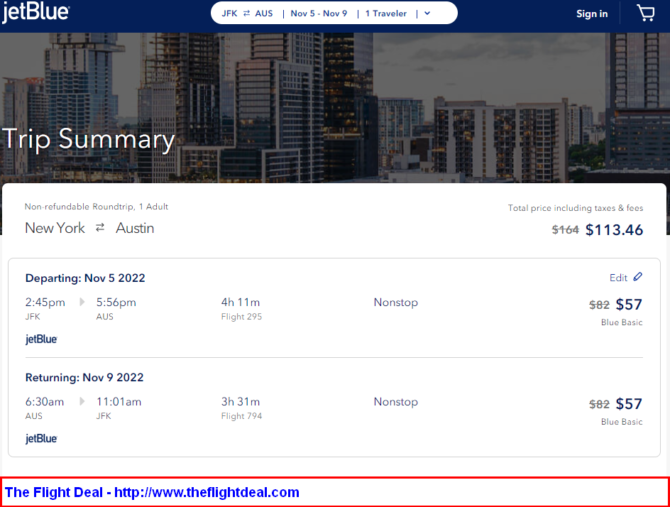670x507 pixels.
Task: Click the Edit link for the itinerary
Action: (618, 278)
